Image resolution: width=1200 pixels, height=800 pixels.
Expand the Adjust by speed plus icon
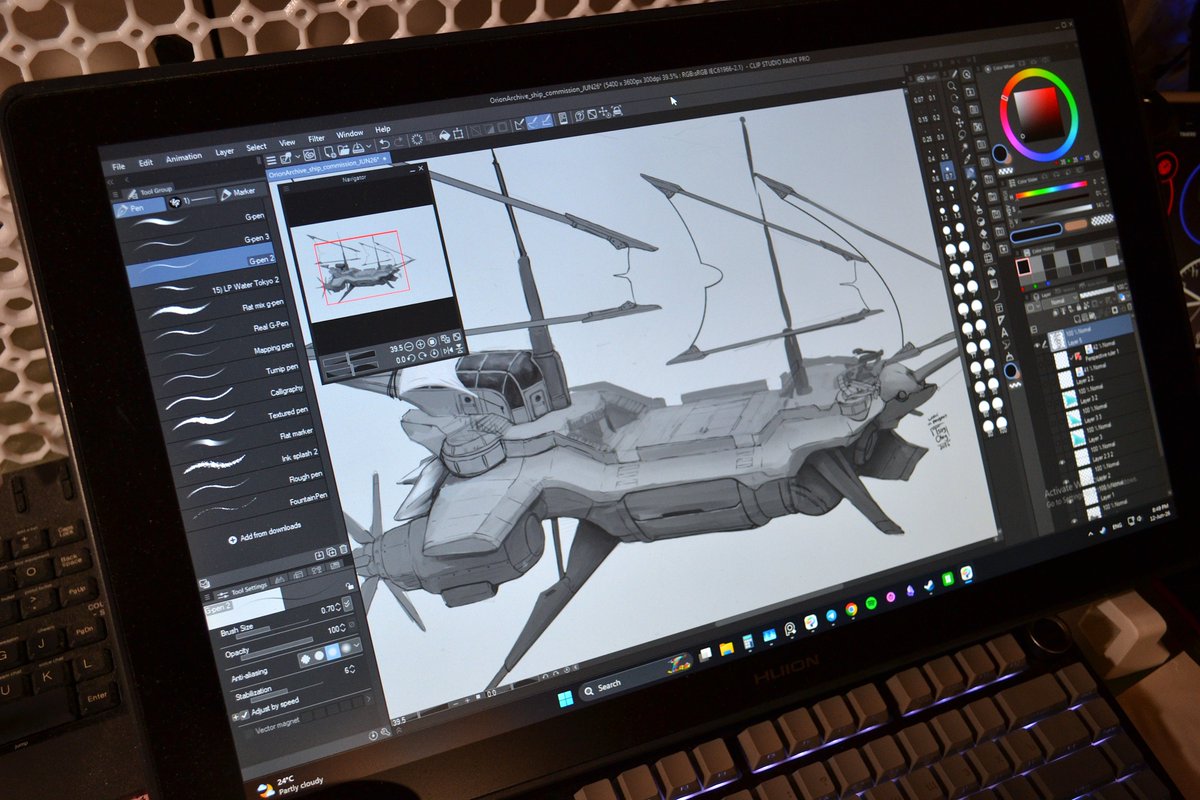235,717
